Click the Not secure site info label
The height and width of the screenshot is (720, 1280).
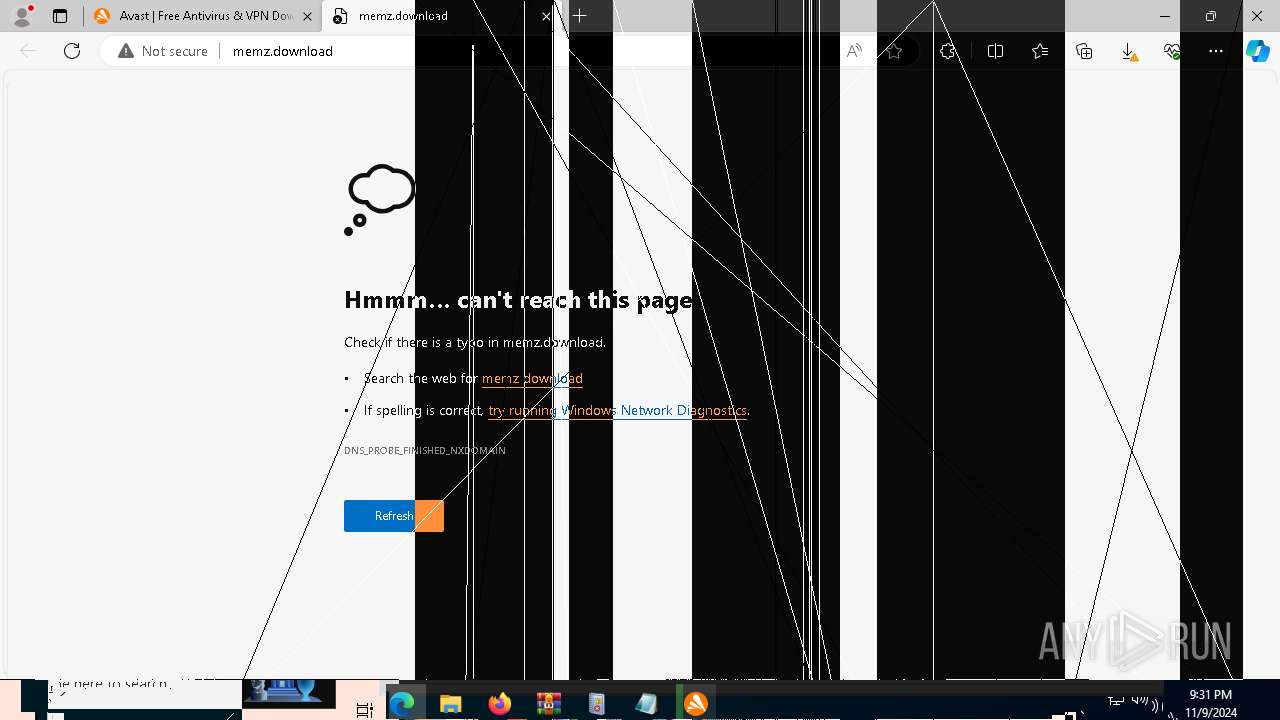[163, 51]
